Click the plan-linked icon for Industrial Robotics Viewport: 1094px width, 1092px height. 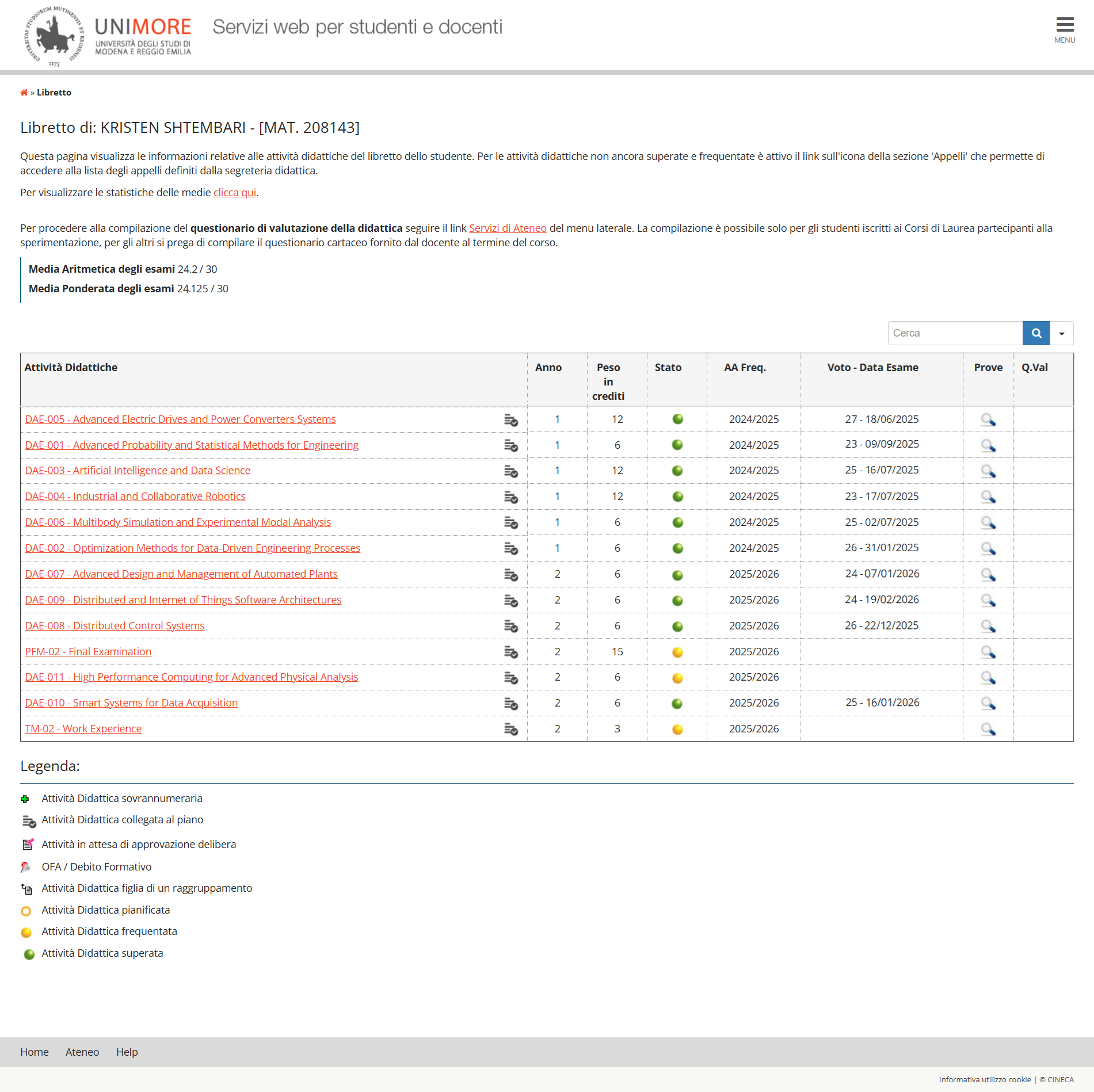coord(510,497)
